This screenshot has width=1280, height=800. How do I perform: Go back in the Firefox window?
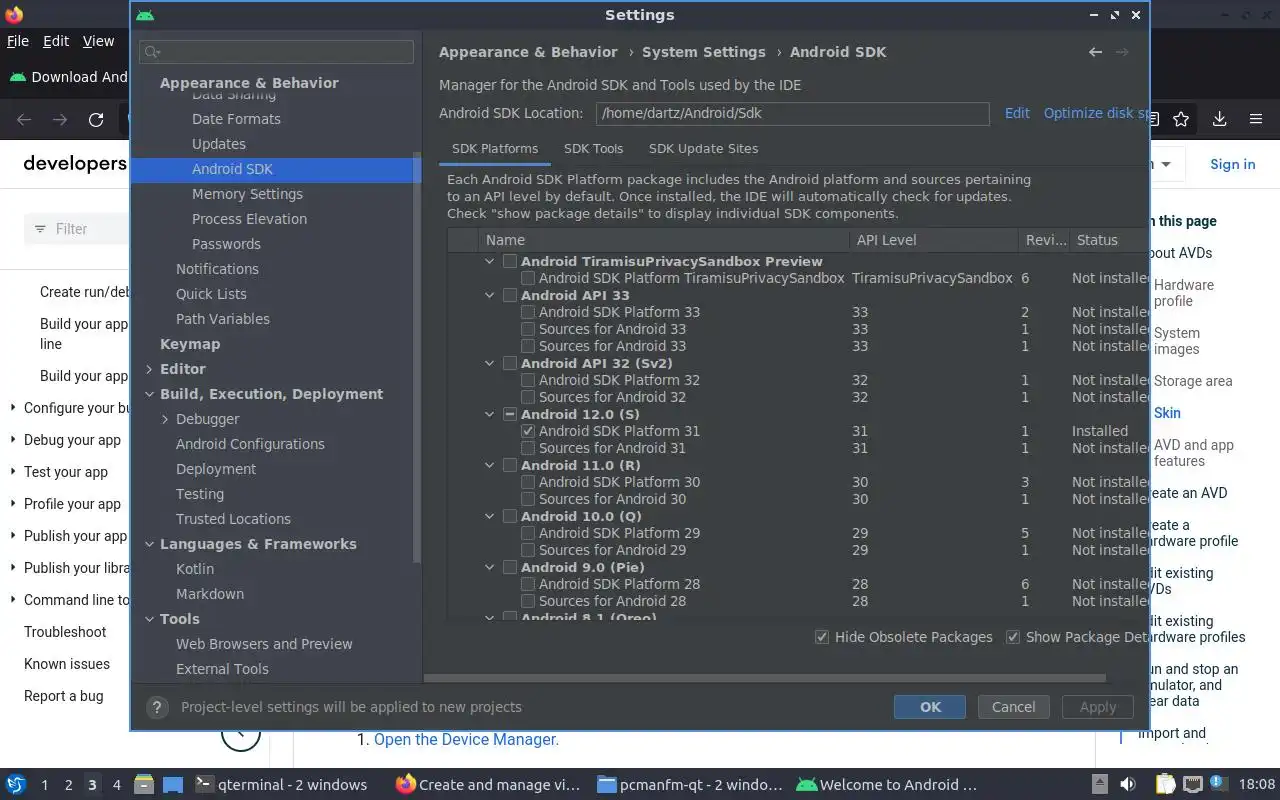(24, 119)
